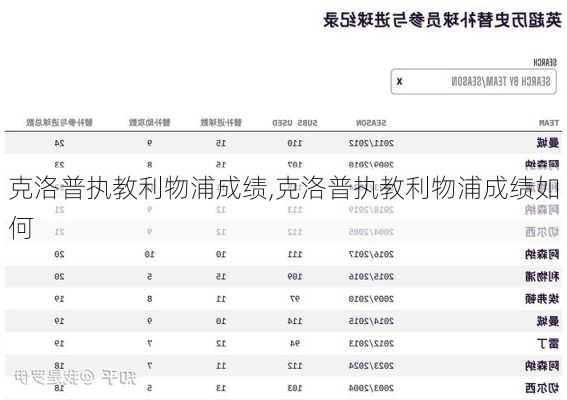Sort by the TEAM column header
Viewport: 567px width, 400px height.
[549, 123]
